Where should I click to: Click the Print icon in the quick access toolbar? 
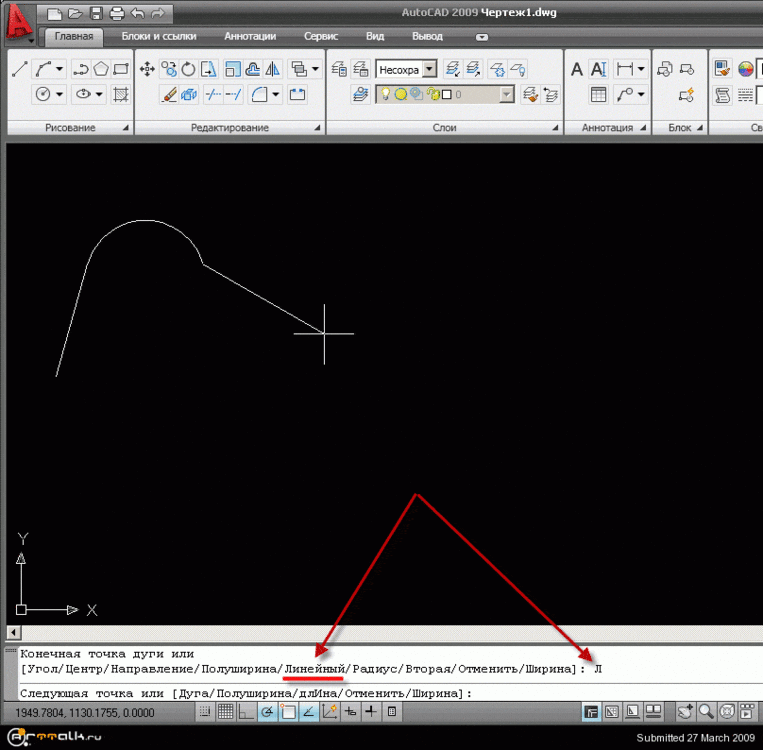(x=116, y=13)
